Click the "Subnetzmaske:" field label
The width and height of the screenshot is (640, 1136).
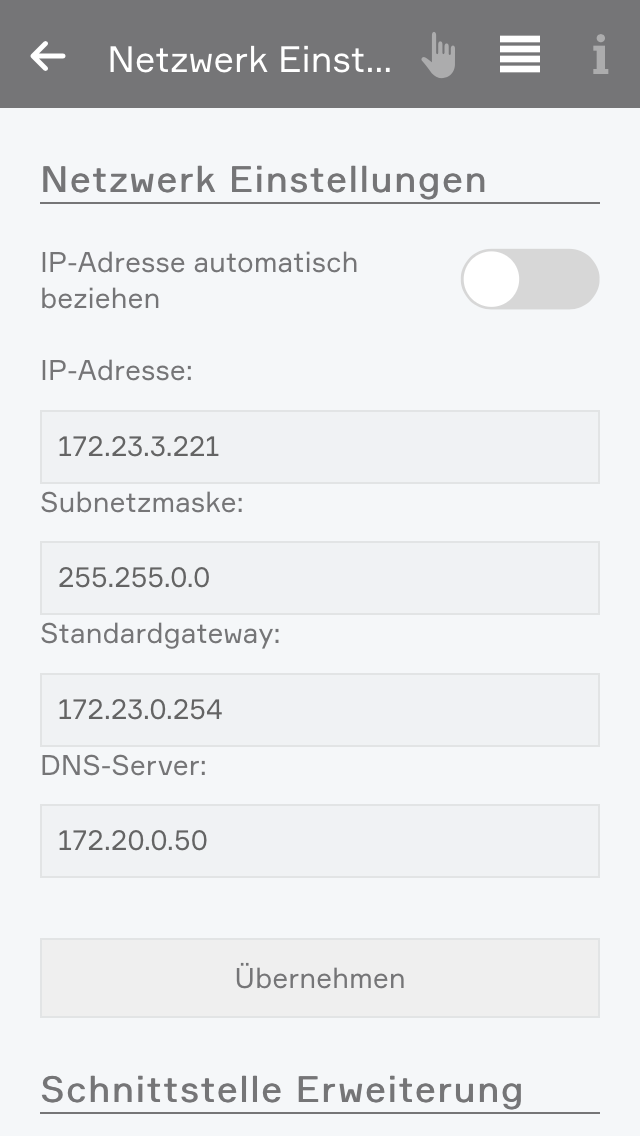point(142,503)
